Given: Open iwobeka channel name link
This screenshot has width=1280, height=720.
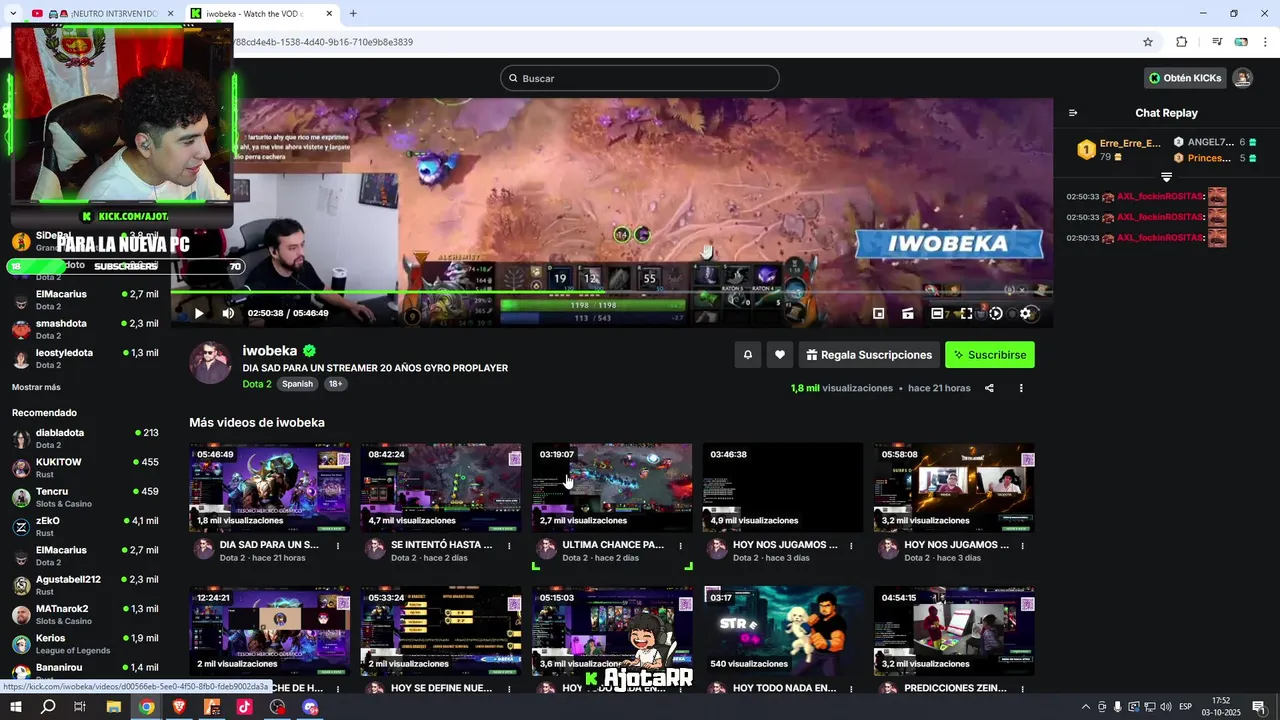Looking at the screenshot, I should pyautogui.click(x=270, y=351).
